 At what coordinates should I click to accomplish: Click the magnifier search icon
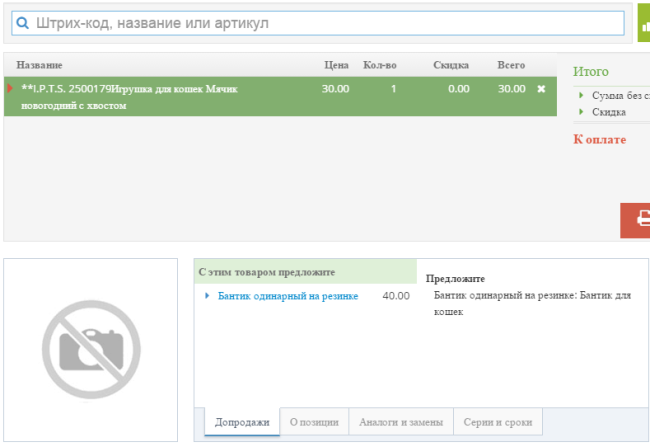tap(22, 23)
